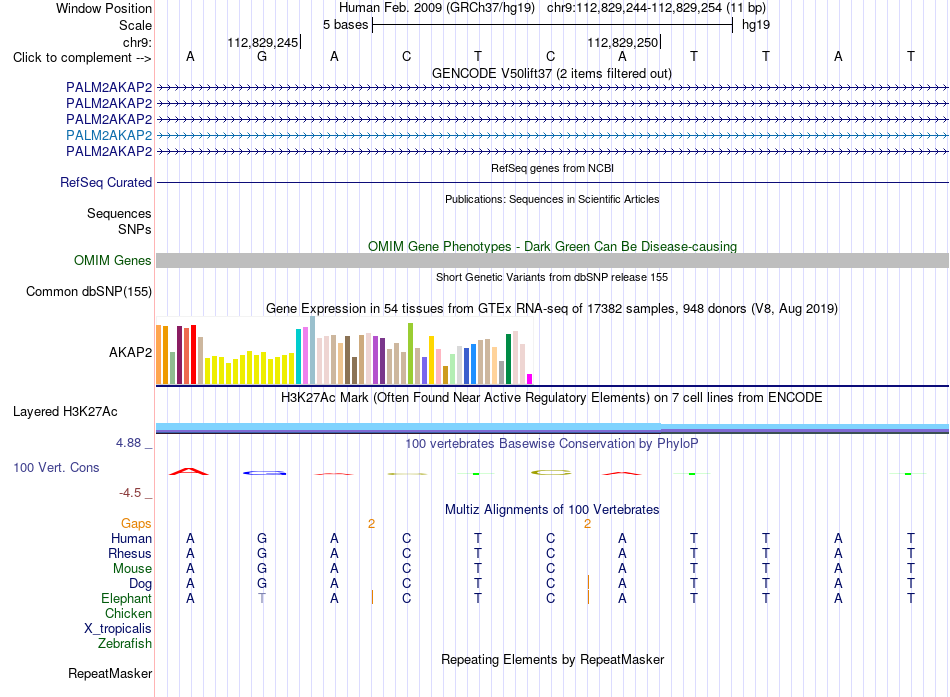The width and height of the screenshot is (950, 697).
Task: Open the Layered H3K27Ac track label
Action: click(65, 412)
